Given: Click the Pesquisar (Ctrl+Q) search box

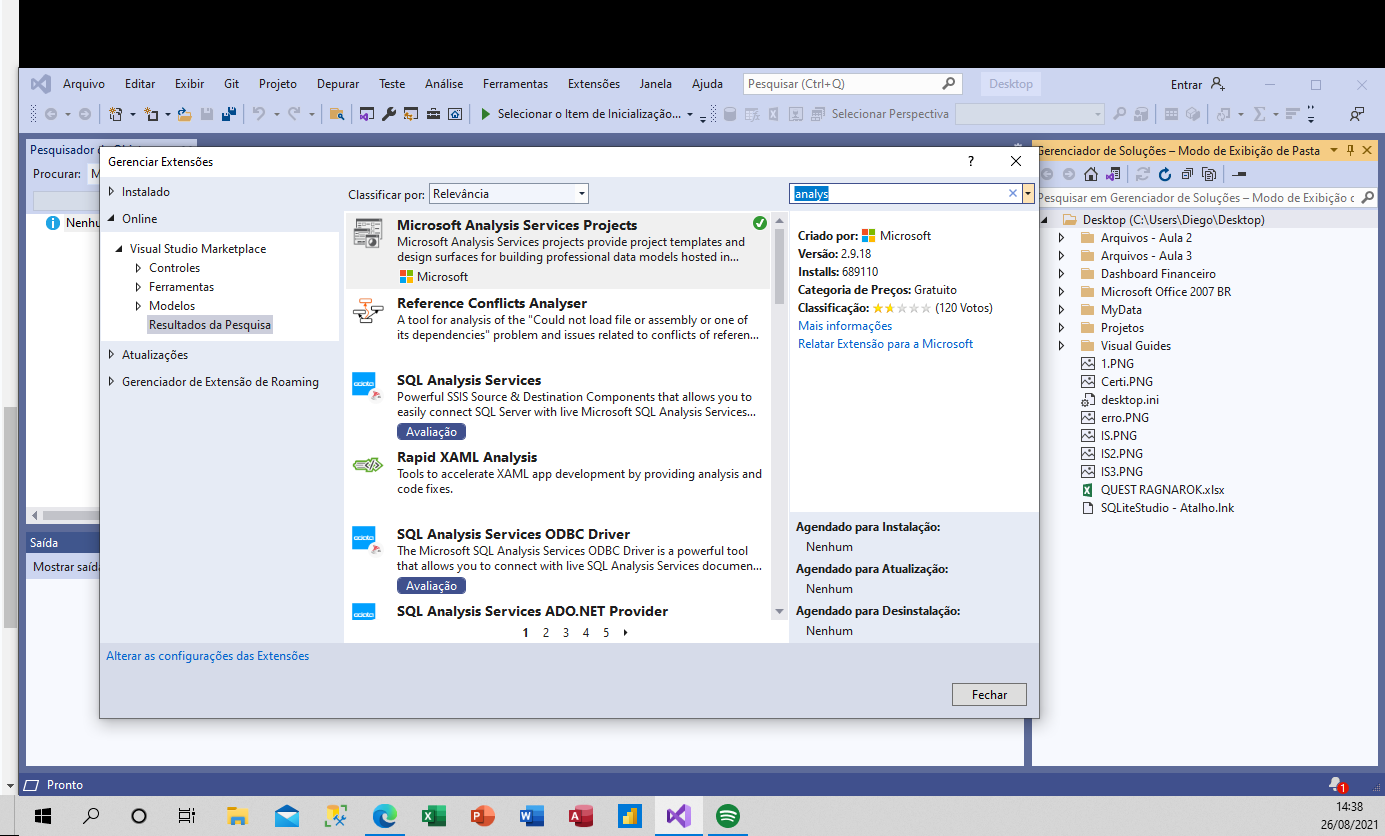Looking at the screenshot, I should point(853,84).
